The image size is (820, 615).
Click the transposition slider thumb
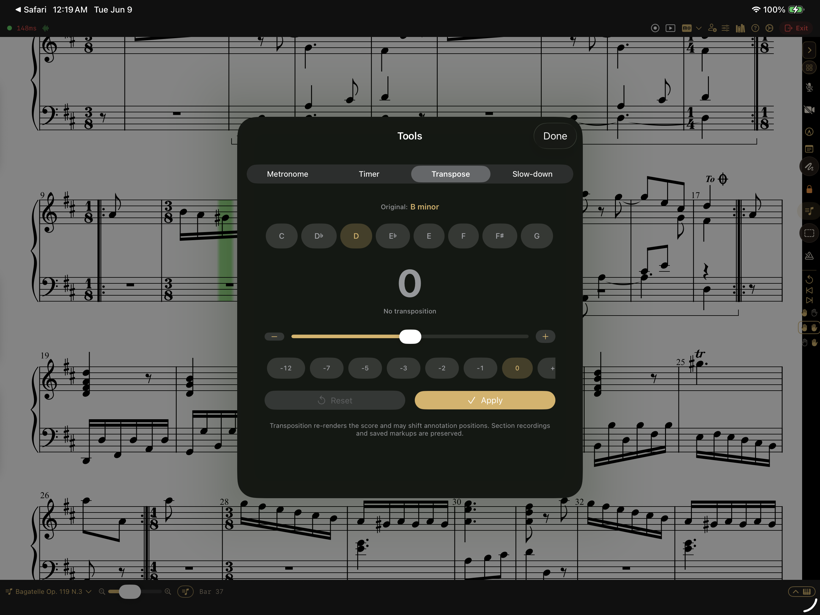[x=410, y=336]
